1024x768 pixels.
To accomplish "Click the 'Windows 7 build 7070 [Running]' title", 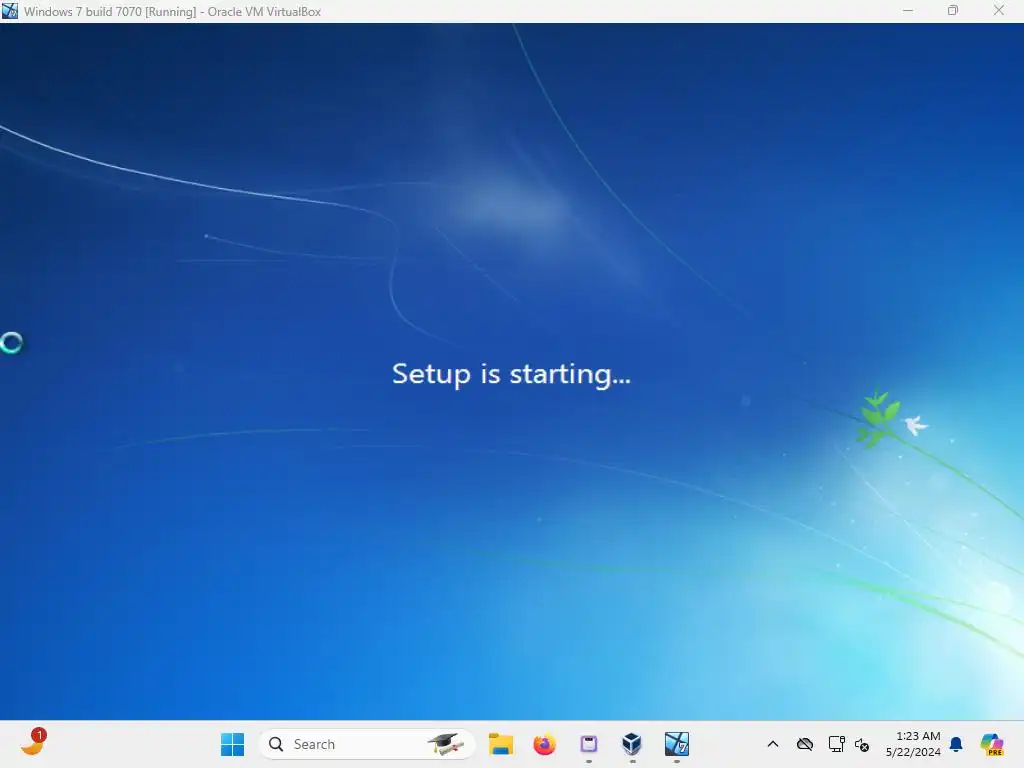I will point(110,12).
